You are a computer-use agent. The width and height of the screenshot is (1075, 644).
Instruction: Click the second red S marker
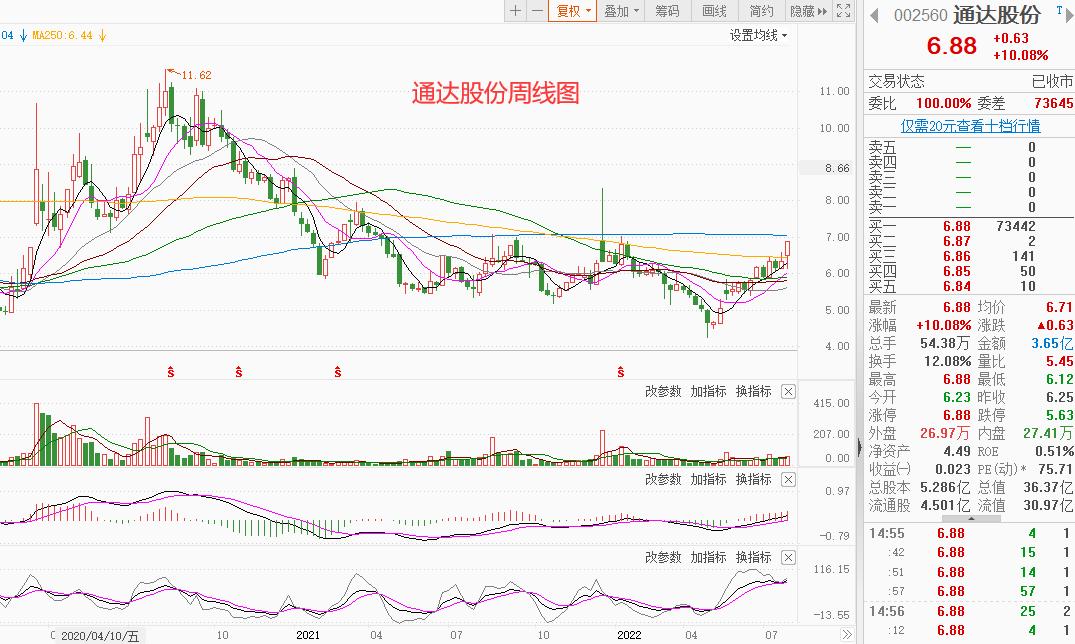(x=239, y=372)
